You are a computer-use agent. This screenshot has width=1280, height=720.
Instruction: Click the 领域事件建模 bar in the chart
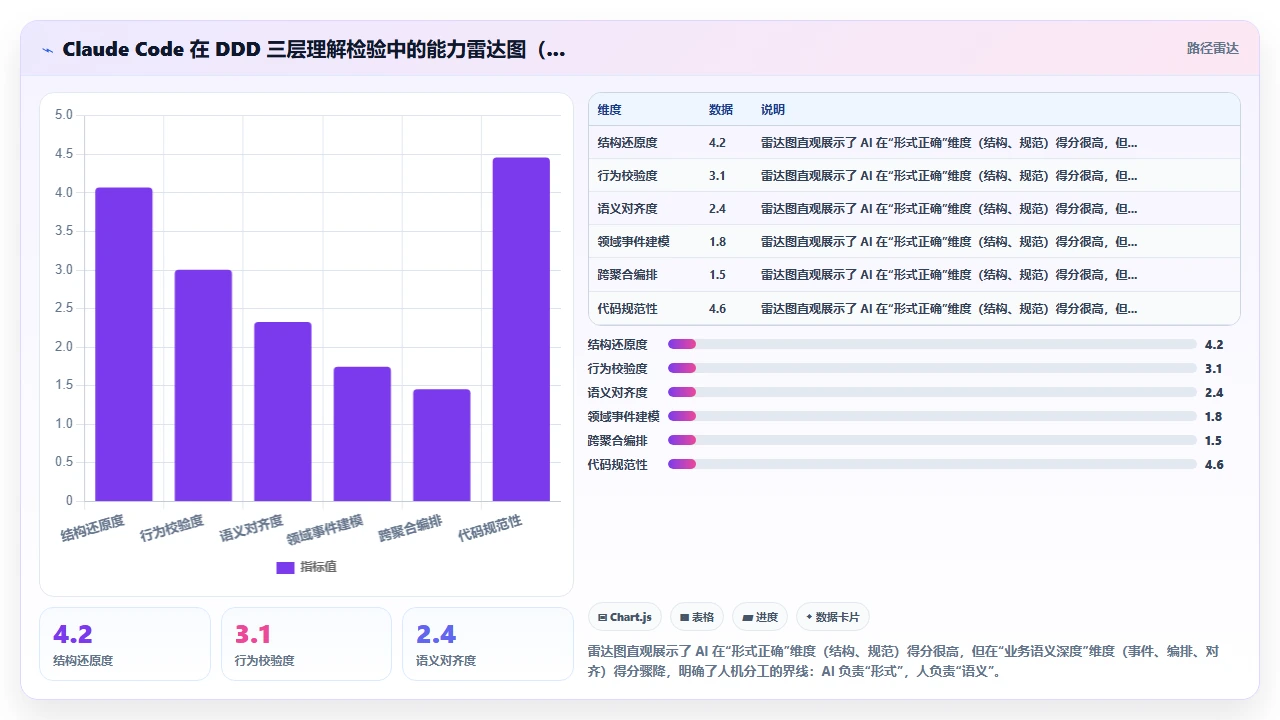(362, 434)
